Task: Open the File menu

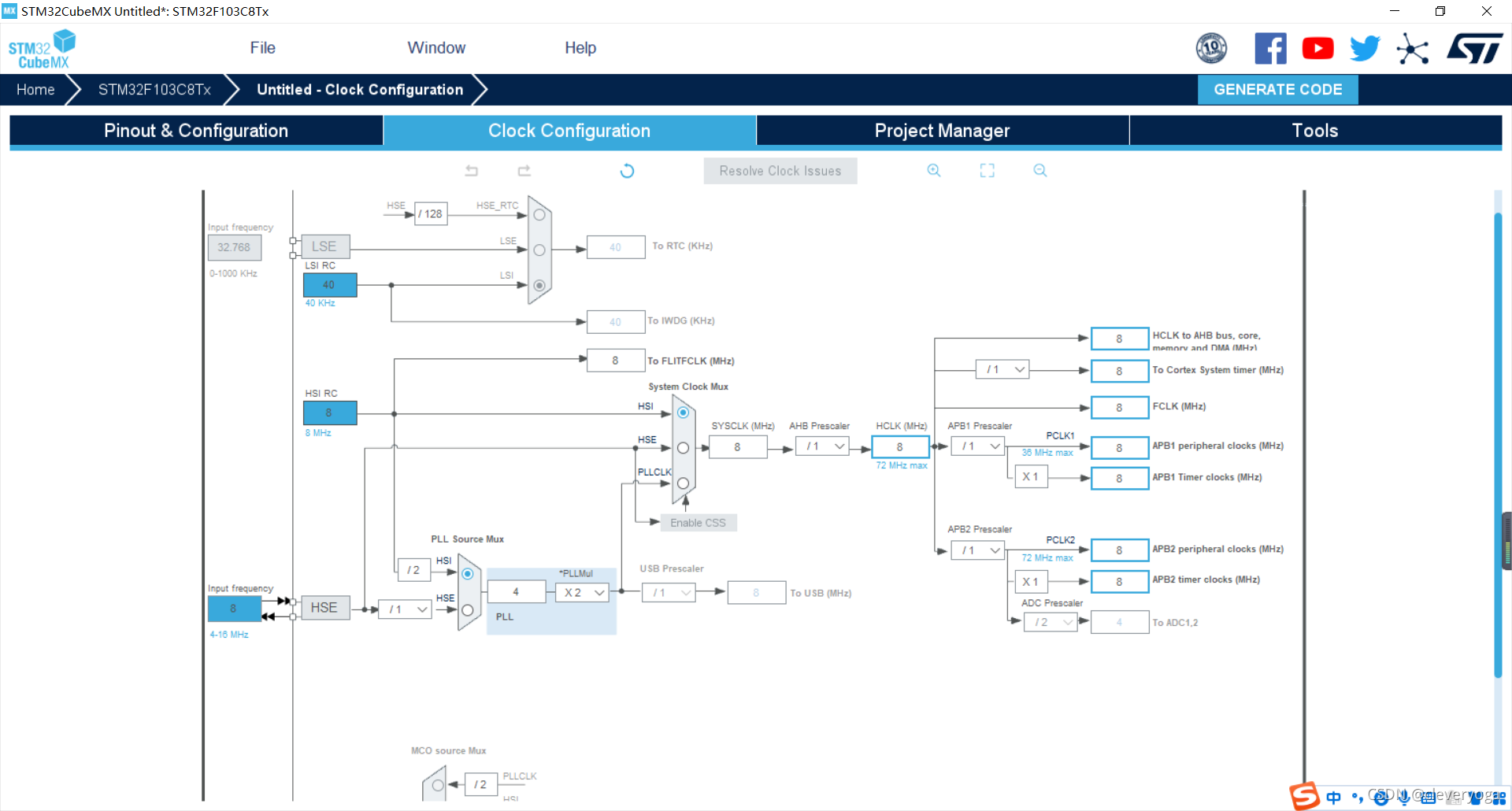Action: click(262, 48)
